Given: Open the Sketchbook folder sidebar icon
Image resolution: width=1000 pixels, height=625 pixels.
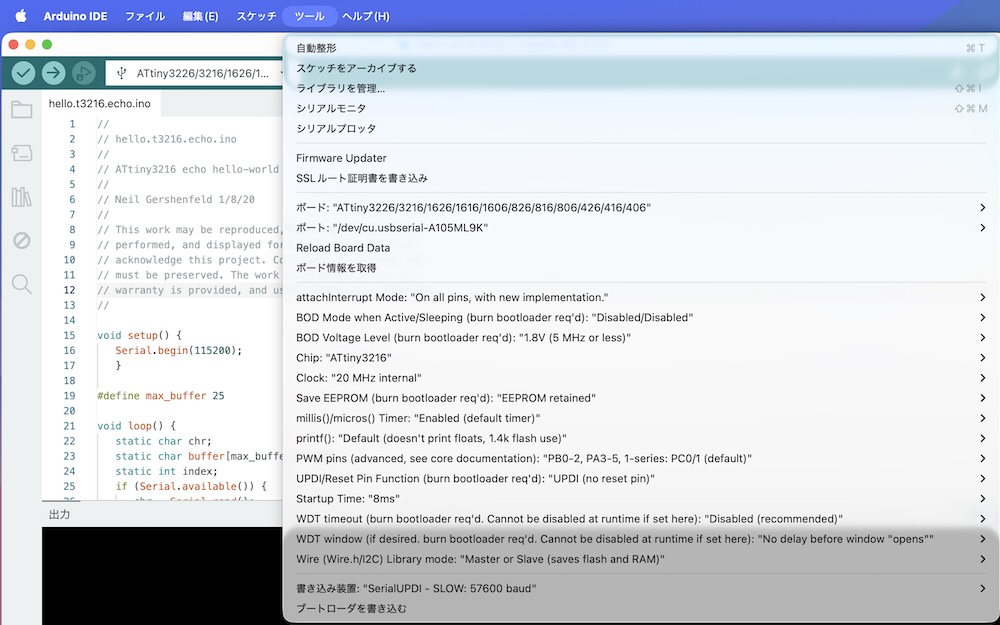Looking at the screenshot, I should [x=21, y=110].
